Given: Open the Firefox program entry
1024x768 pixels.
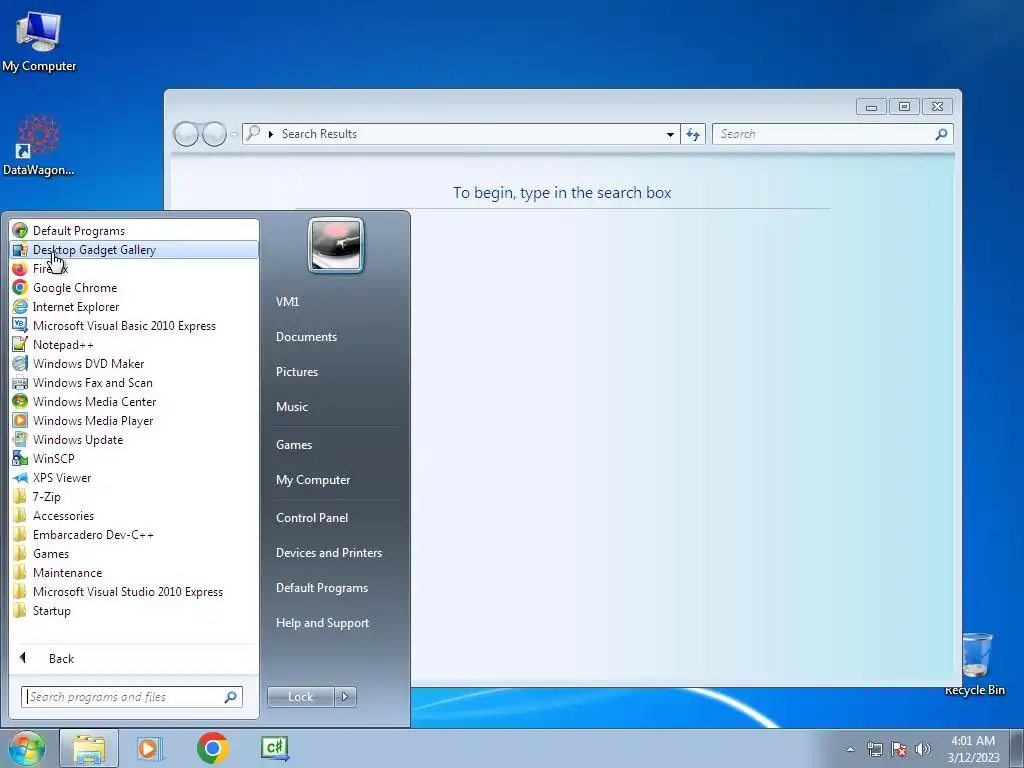Looking at the screenshot, I should tap(134, 268).
